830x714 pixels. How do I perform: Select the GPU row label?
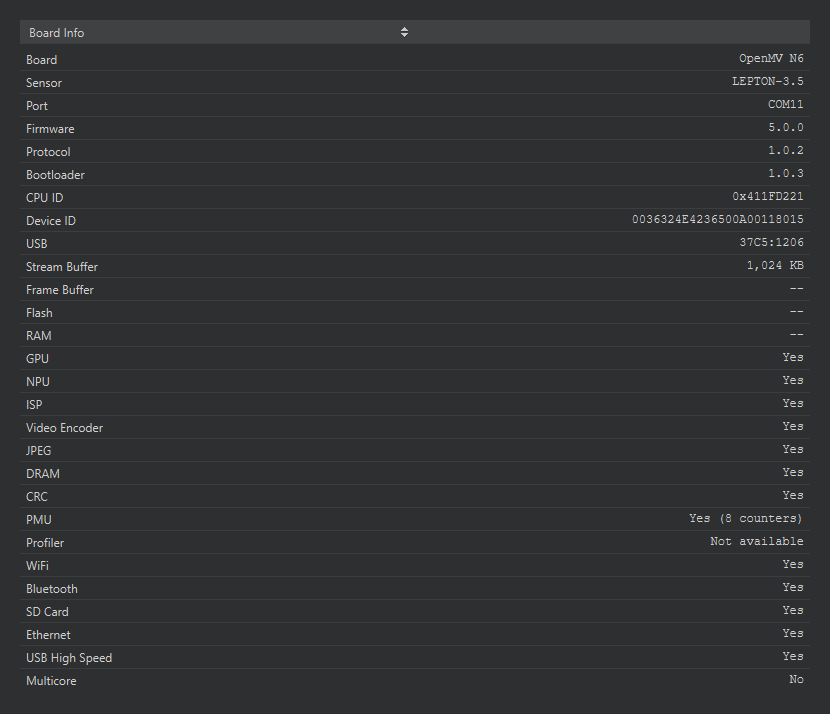(37, 359)
